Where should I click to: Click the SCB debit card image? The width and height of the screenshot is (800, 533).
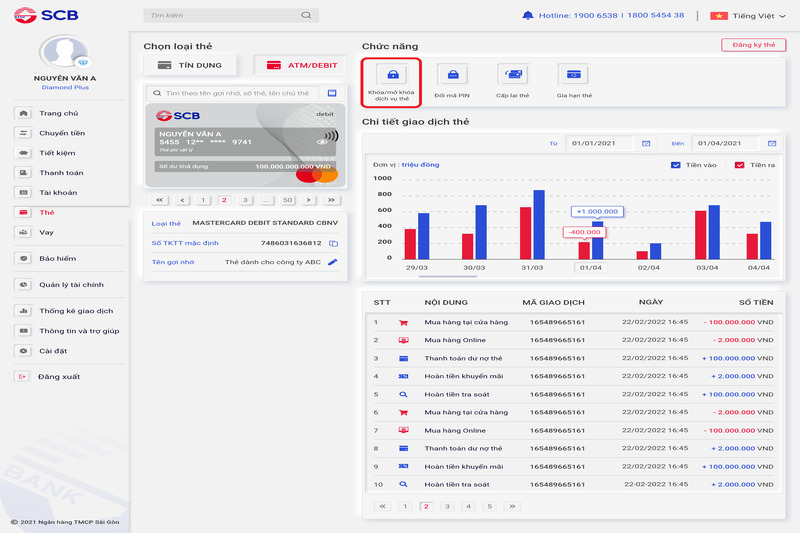(245, 145)
